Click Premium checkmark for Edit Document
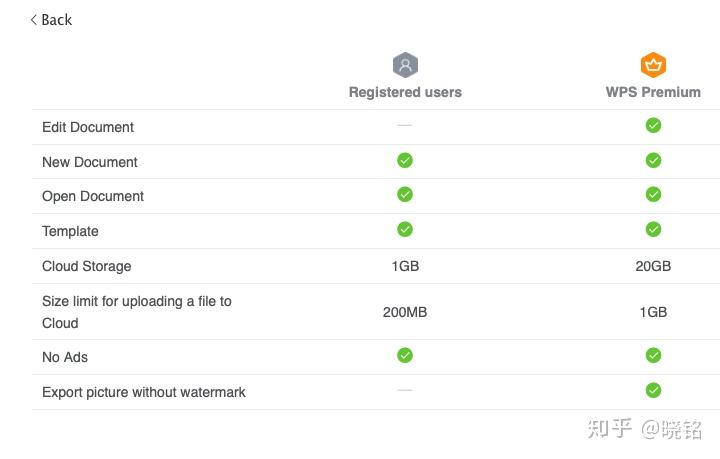Image resolution: width=720 pixels, height=459 pixels. (x=653, y=125)
